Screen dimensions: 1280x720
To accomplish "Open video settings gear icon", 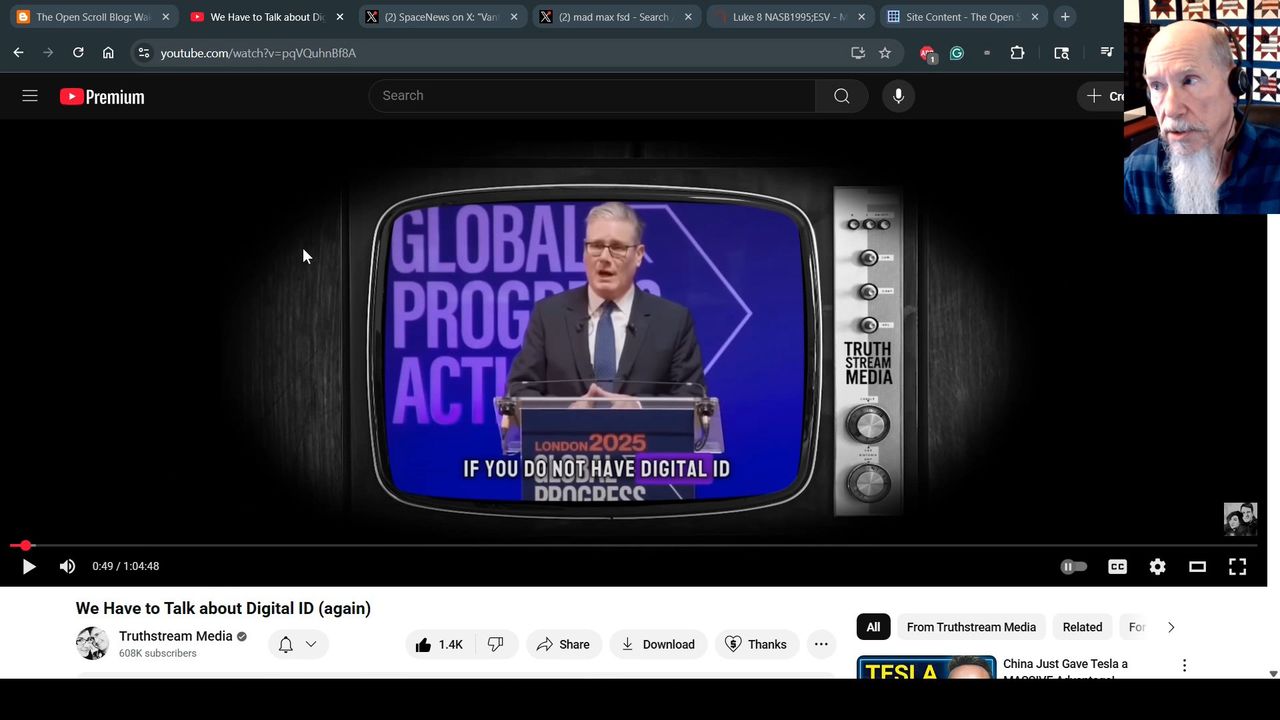I will pos(1157,566).
